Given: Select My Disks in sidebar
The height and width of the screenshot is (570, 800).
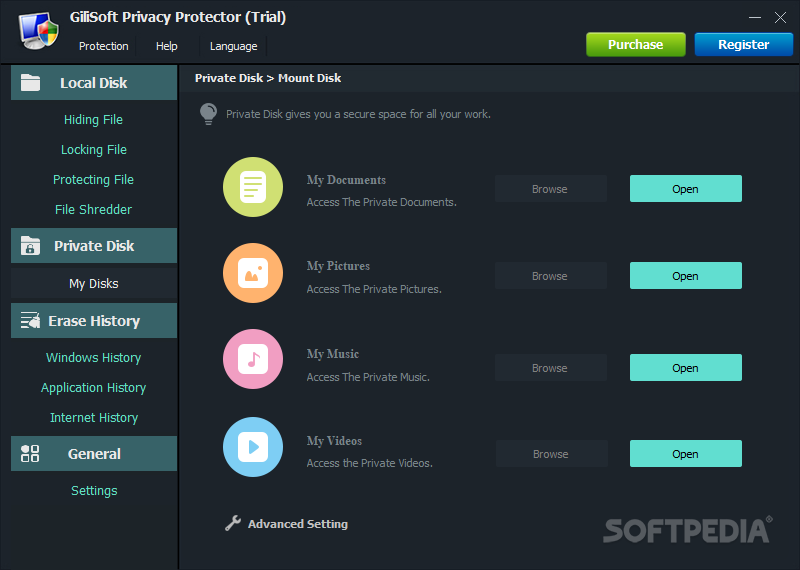Looking at the screenshot, I should (x=94, y=283).
